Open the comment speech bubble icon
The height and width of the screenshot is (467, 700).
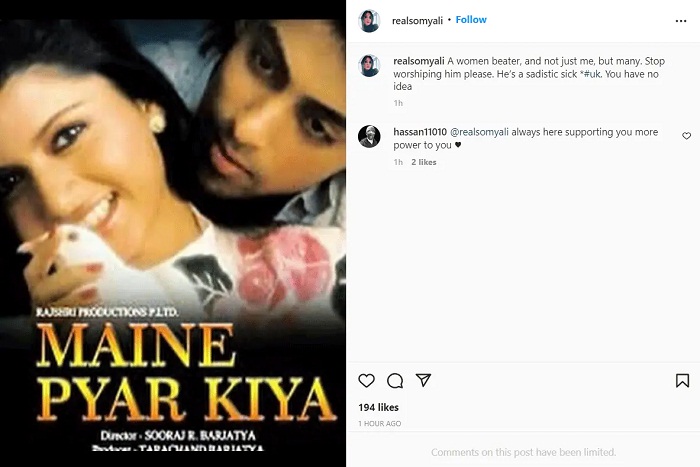click(x=395, y=380)
